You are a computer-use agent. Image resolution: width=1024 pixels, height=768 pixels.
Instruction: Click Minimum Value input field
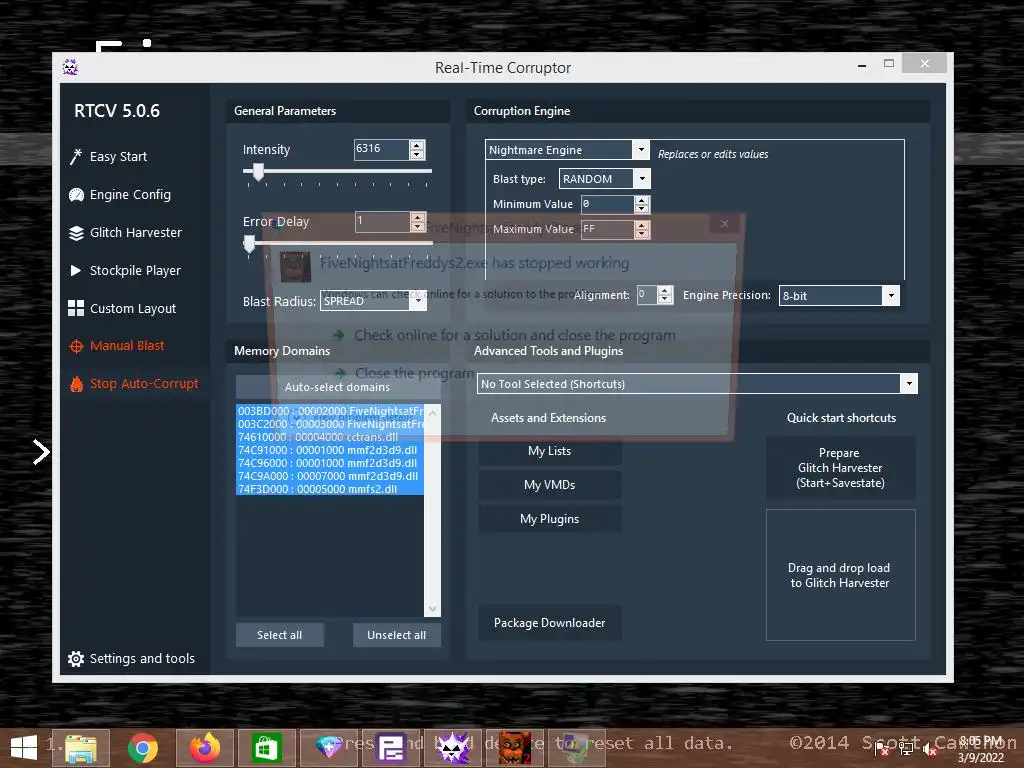607,204
